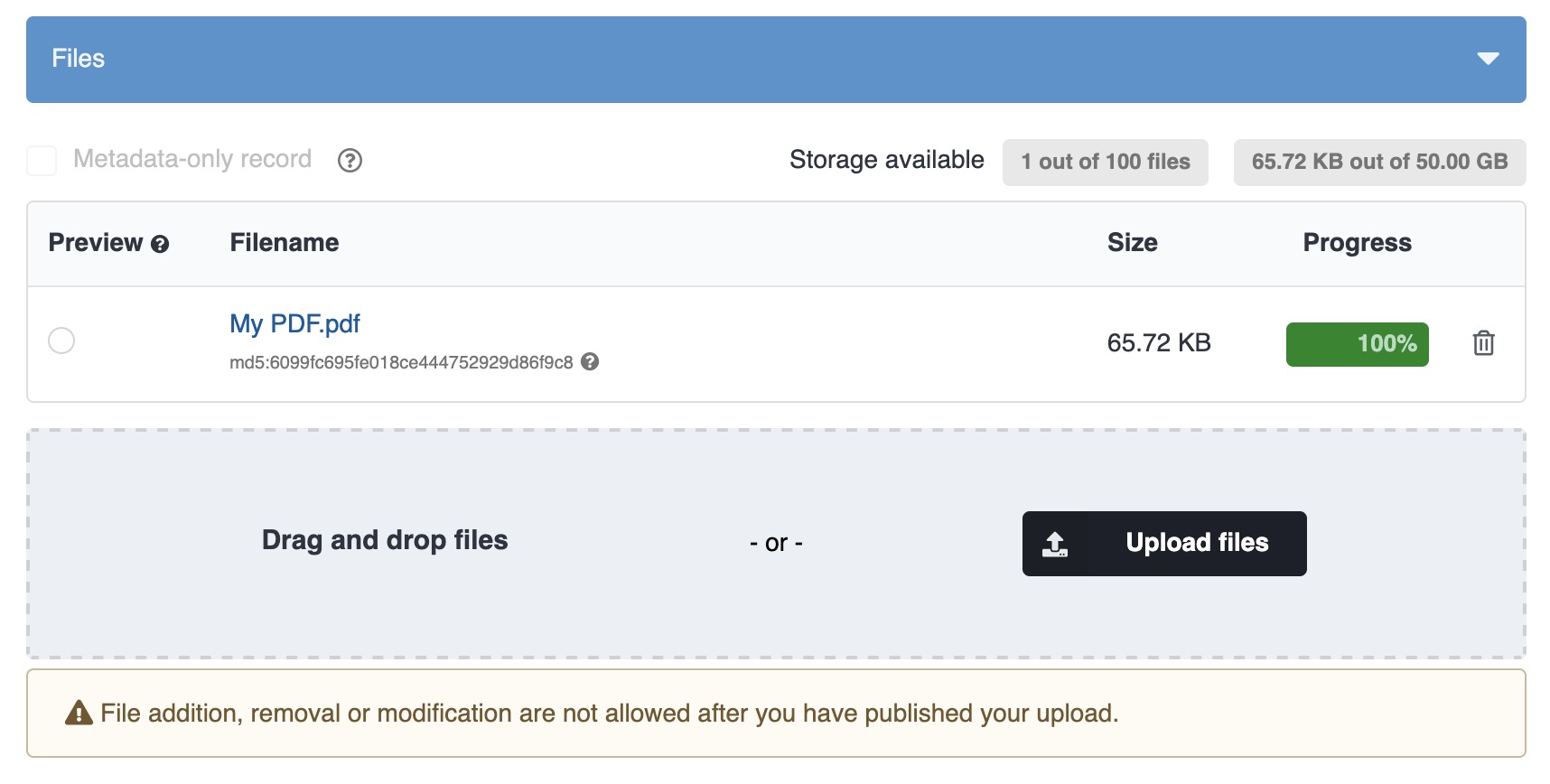
Task: Click the warning triangle icon
Action: [79, 714]
